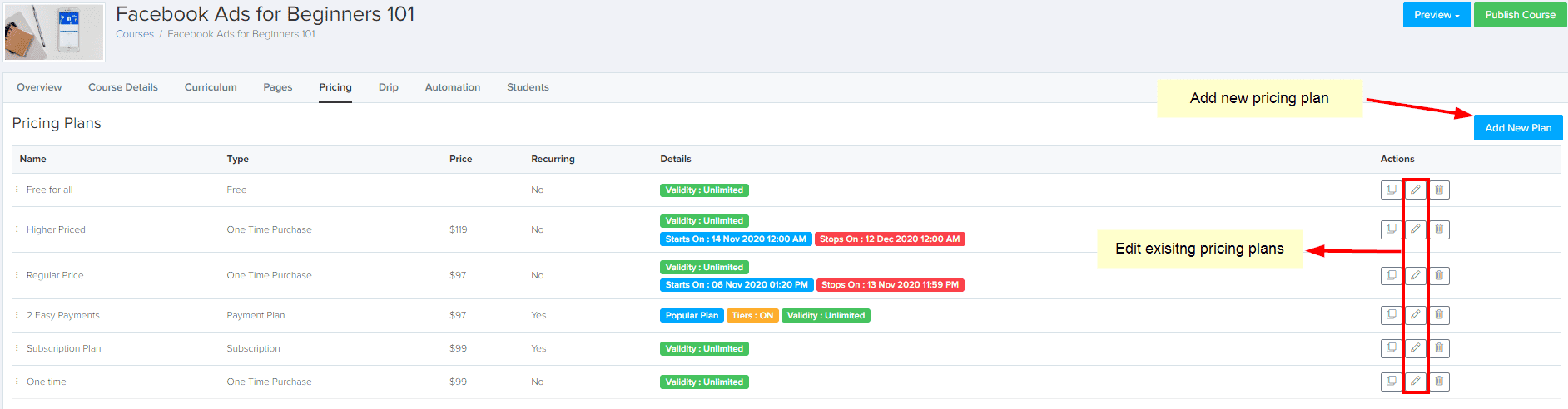Screen dimensions: 1568x409
Task: Click the Higher Priced plan name
Action: pos(56,229)
